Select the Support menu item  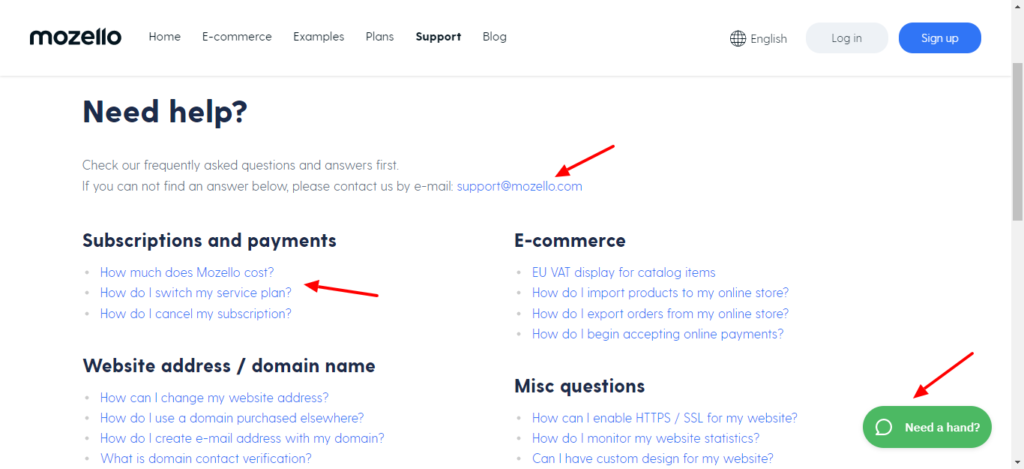coord(438,37)
